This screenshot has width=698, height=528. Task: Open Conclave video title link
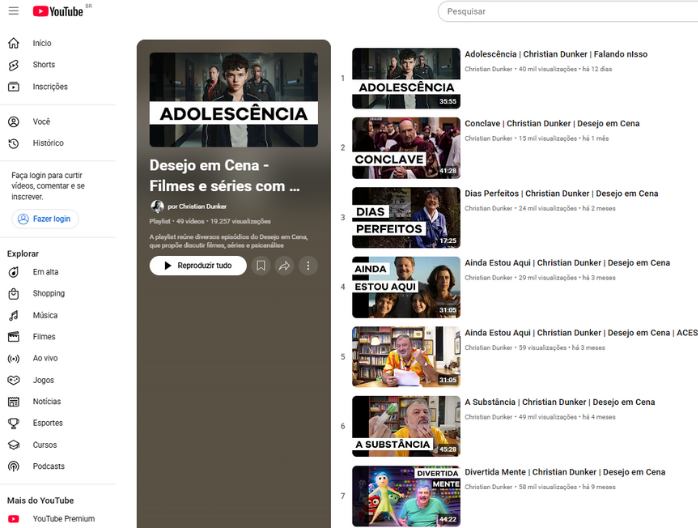pyautogui.click(x=552, y=124)
